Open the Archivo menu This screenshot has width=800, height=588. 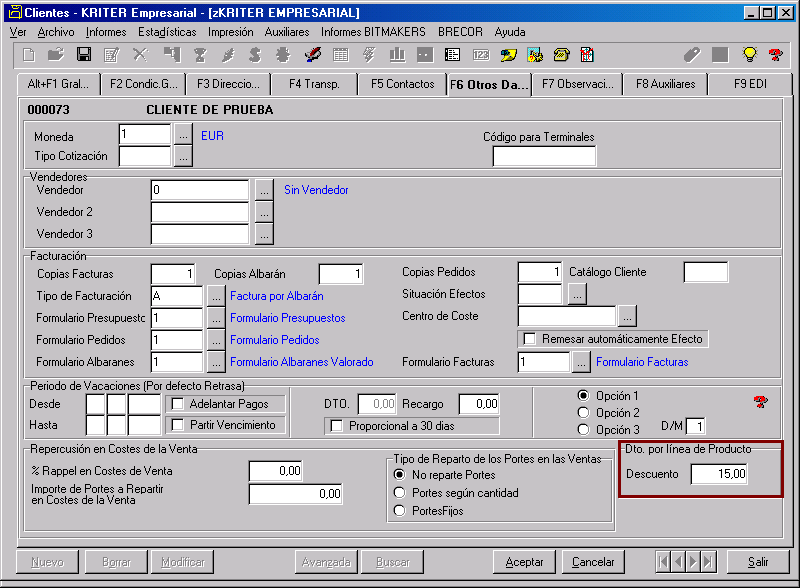click(56, 32)
